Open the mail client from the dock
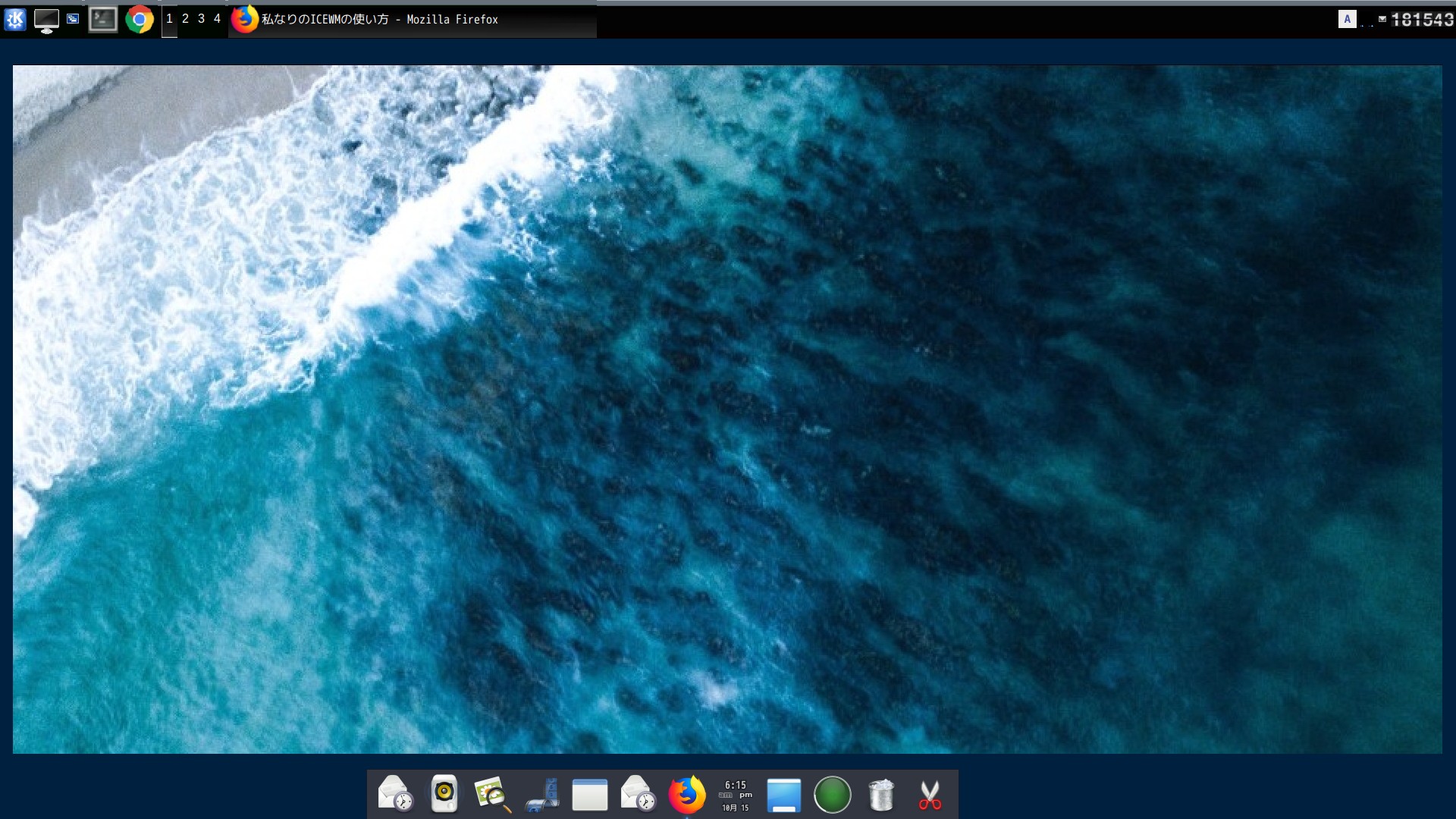 (394, 795)
